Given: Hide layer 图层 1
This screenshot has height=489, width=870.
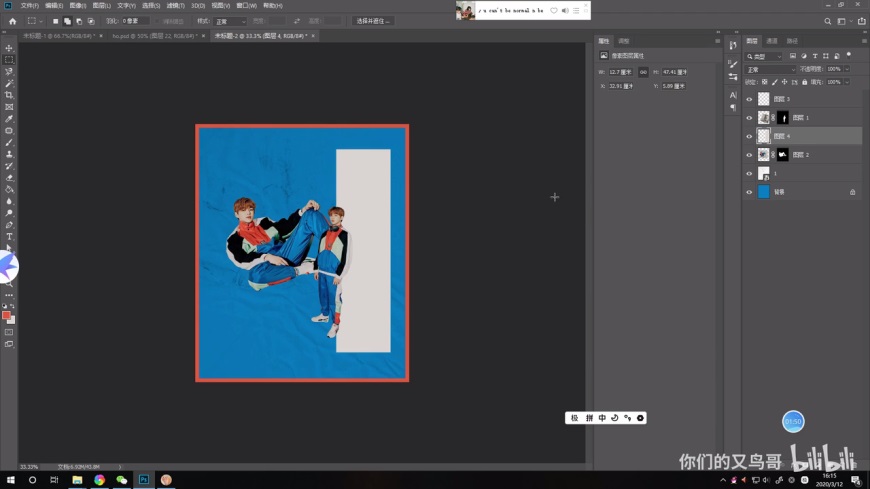Looking at the screenshot, I should (749, 118).
